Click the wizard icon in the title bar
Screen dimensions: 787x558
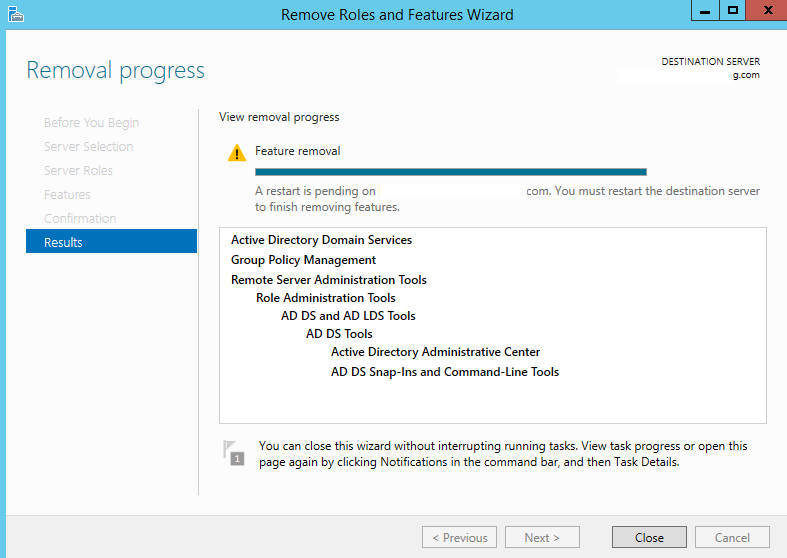point(16,15)
